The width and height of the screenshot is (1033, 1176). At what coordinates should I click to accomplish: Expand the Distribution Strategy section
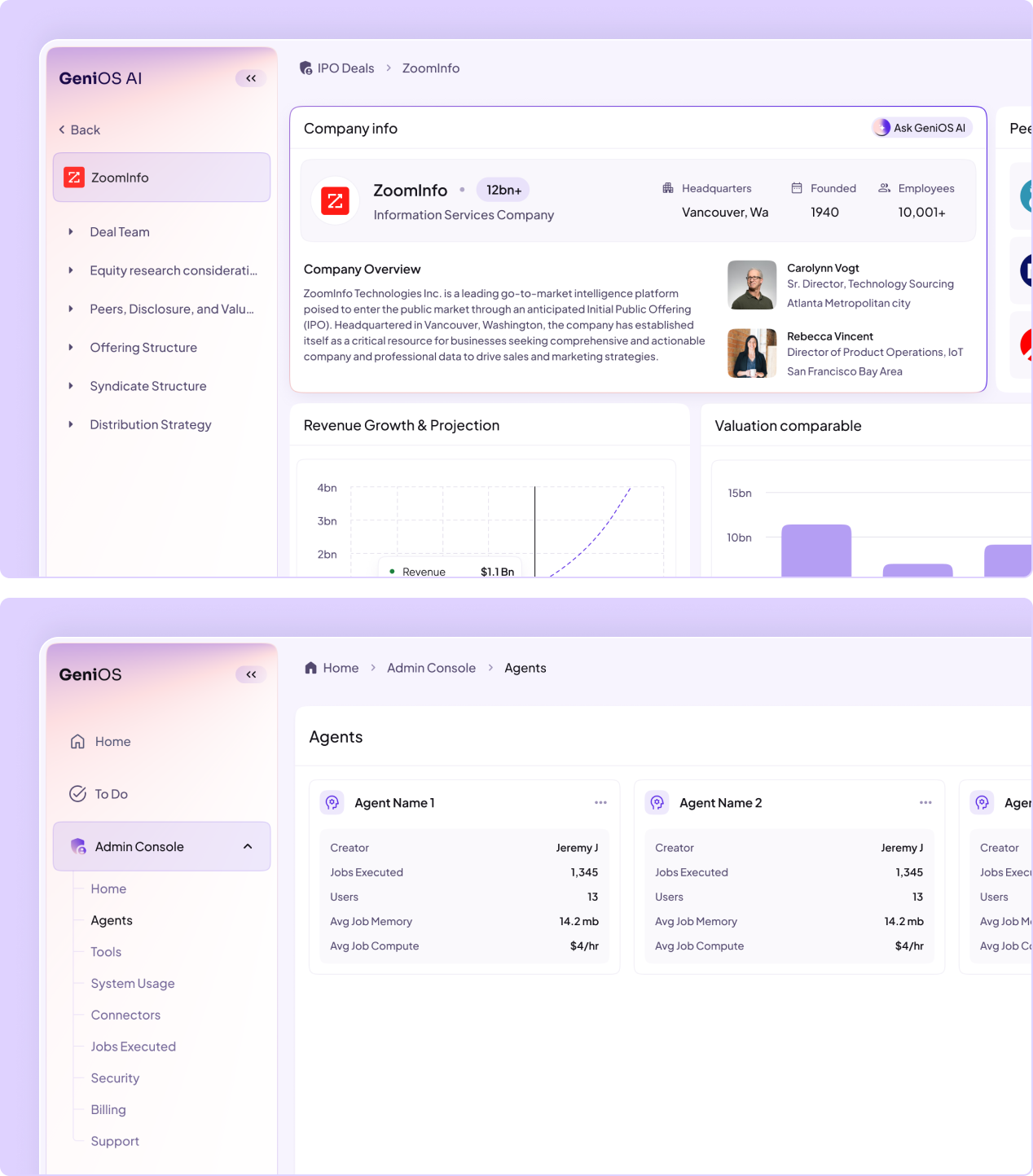click(71, 424)
